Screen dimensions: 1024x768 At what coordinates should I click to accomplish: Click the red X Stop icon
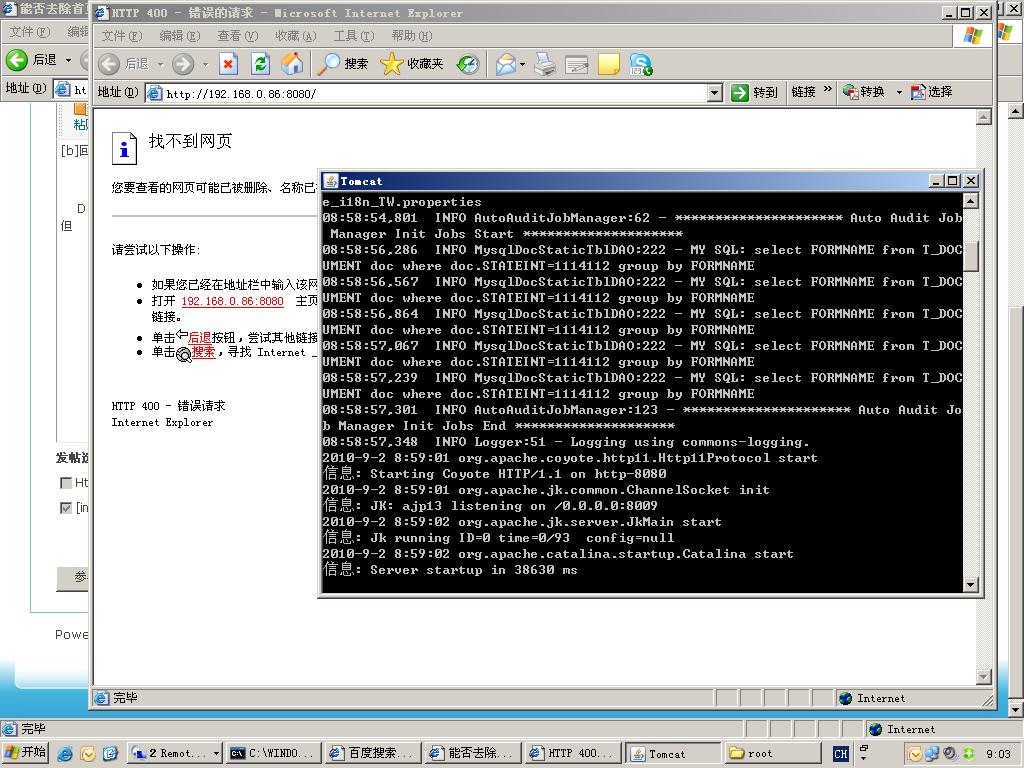tap(228, 64)
